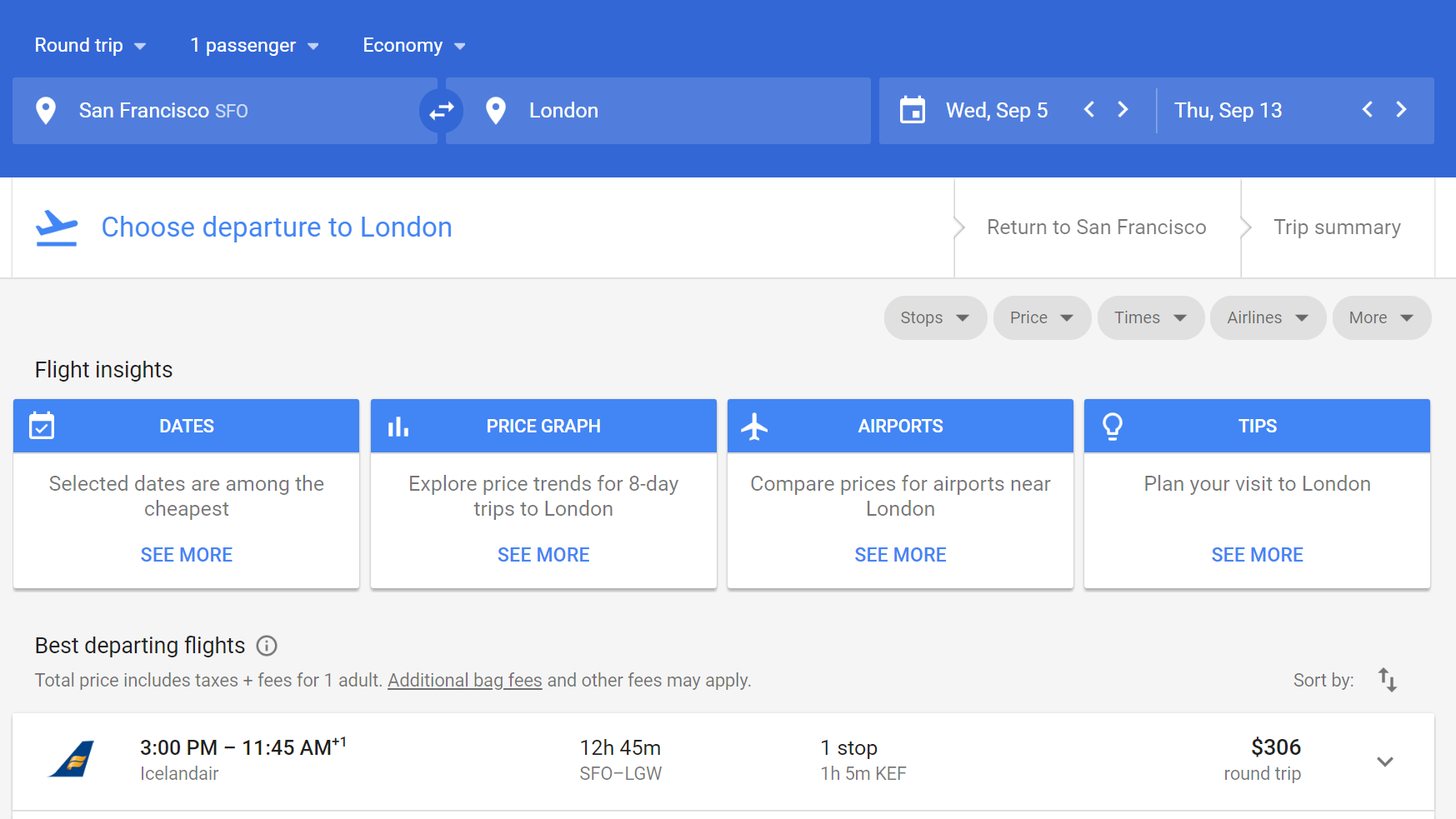Go to previous day for departure date
The width and height of the screenshot is (1456, 819).
[1088, 110]
